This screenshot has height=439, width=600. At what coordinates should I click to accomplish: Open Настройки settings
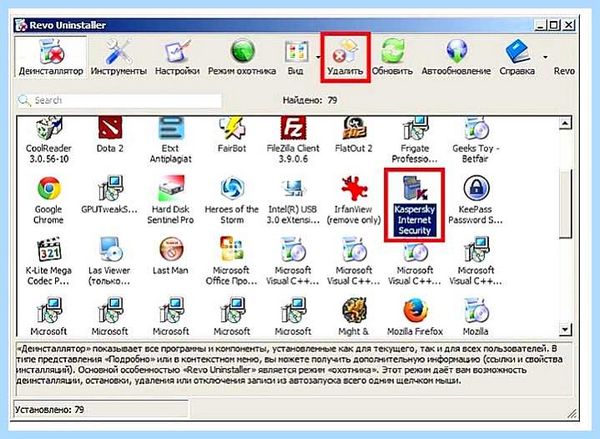tap(177, 57)
